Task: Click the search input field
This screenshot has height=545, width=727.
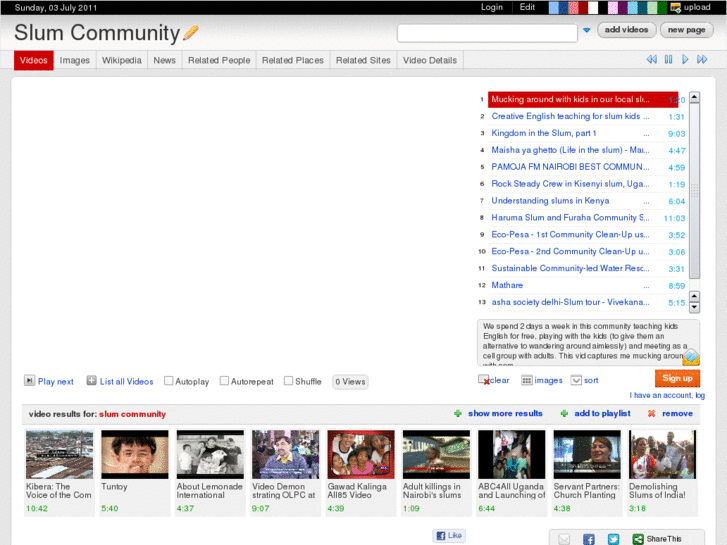Action: tap(487, 33)
